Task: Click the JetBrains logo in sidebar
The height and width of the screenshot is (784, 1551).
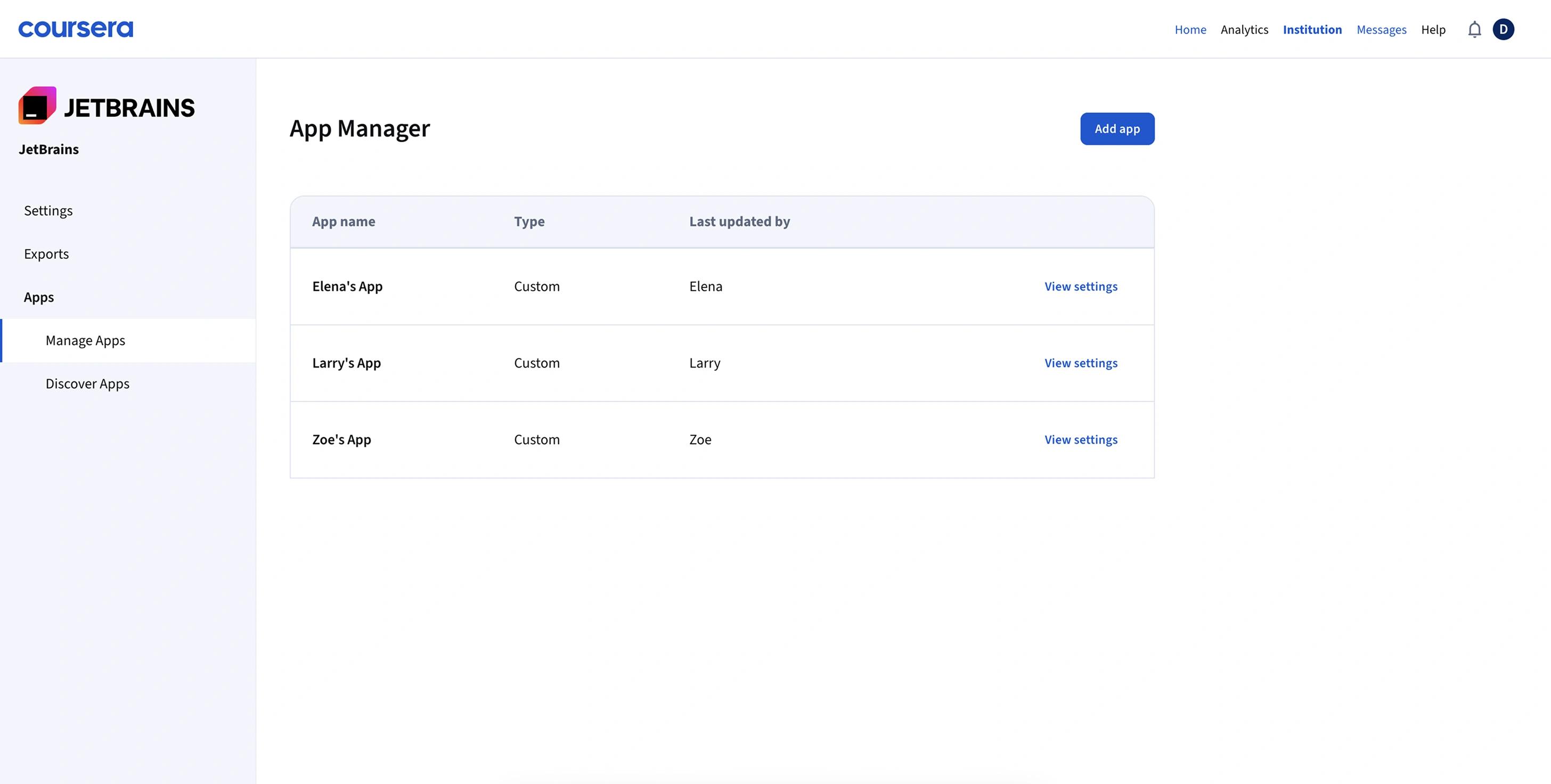Action: coord(107,106)
